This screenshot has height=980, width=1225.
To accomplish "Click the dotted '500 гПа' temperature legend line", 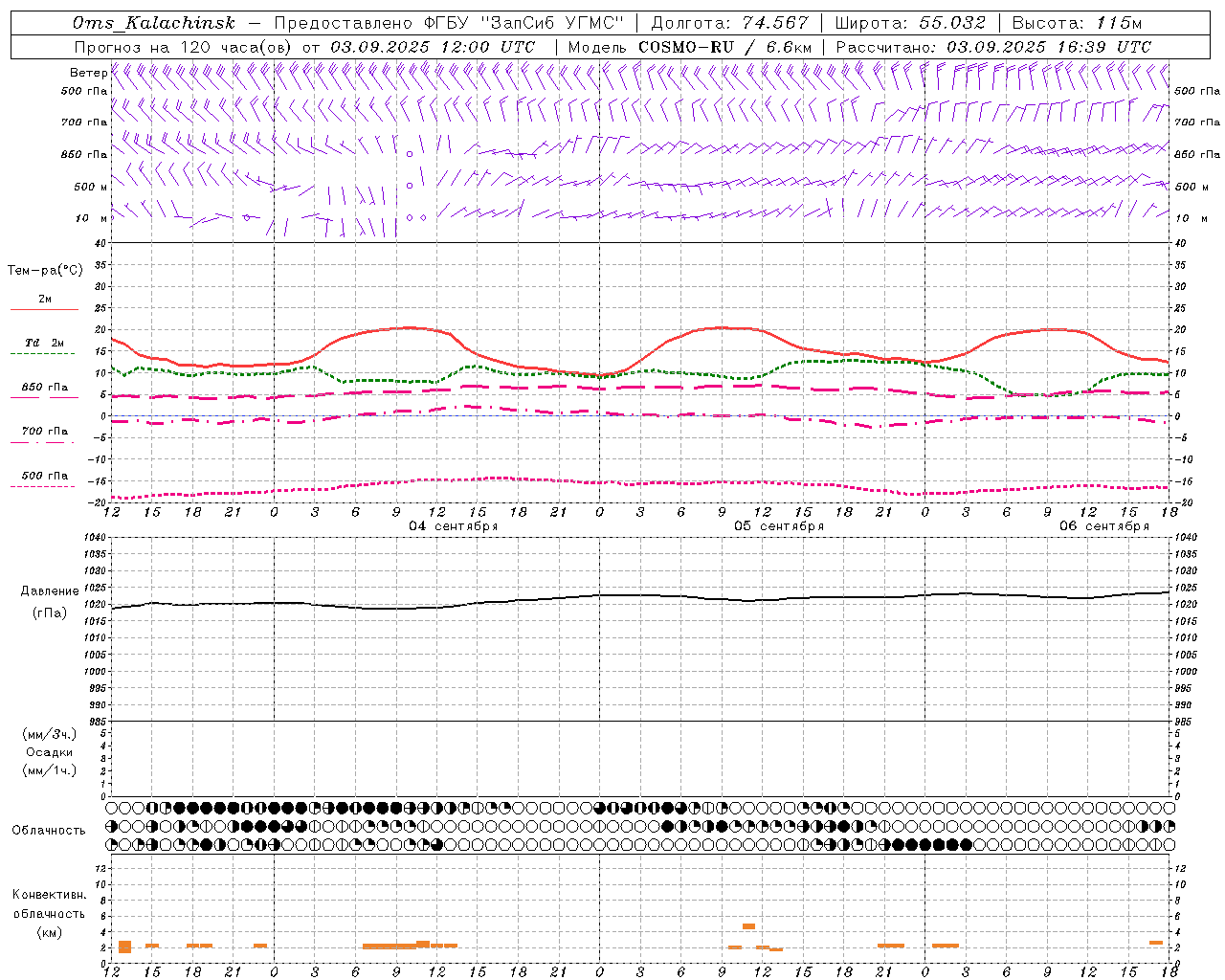I will pos(42,486).
